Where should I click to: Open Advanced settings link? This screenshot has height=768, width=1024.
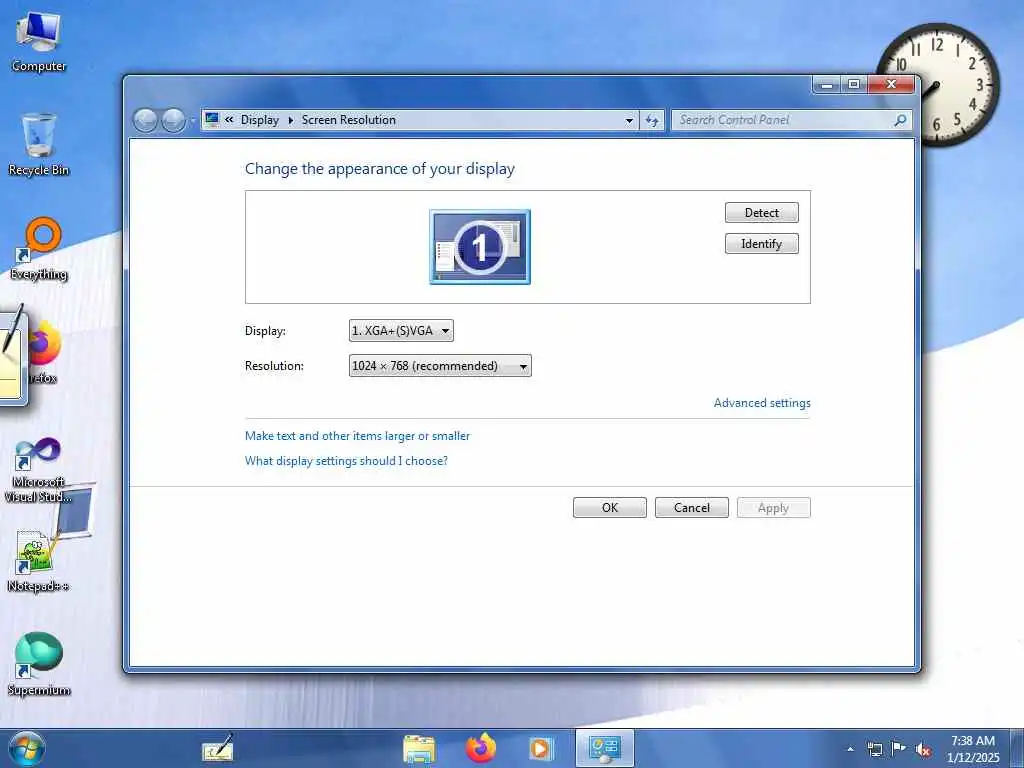click(762, 403)
